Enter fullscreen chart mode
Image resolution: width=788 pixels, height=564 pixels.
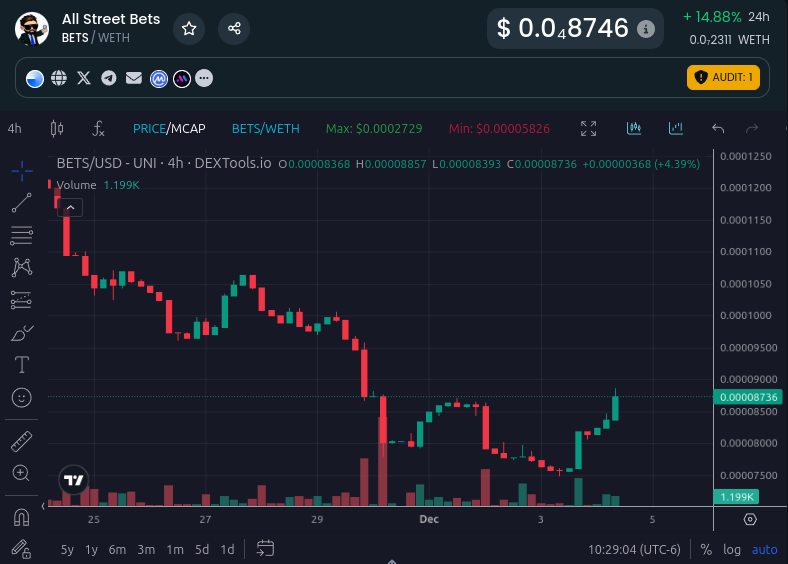(588, 129)
